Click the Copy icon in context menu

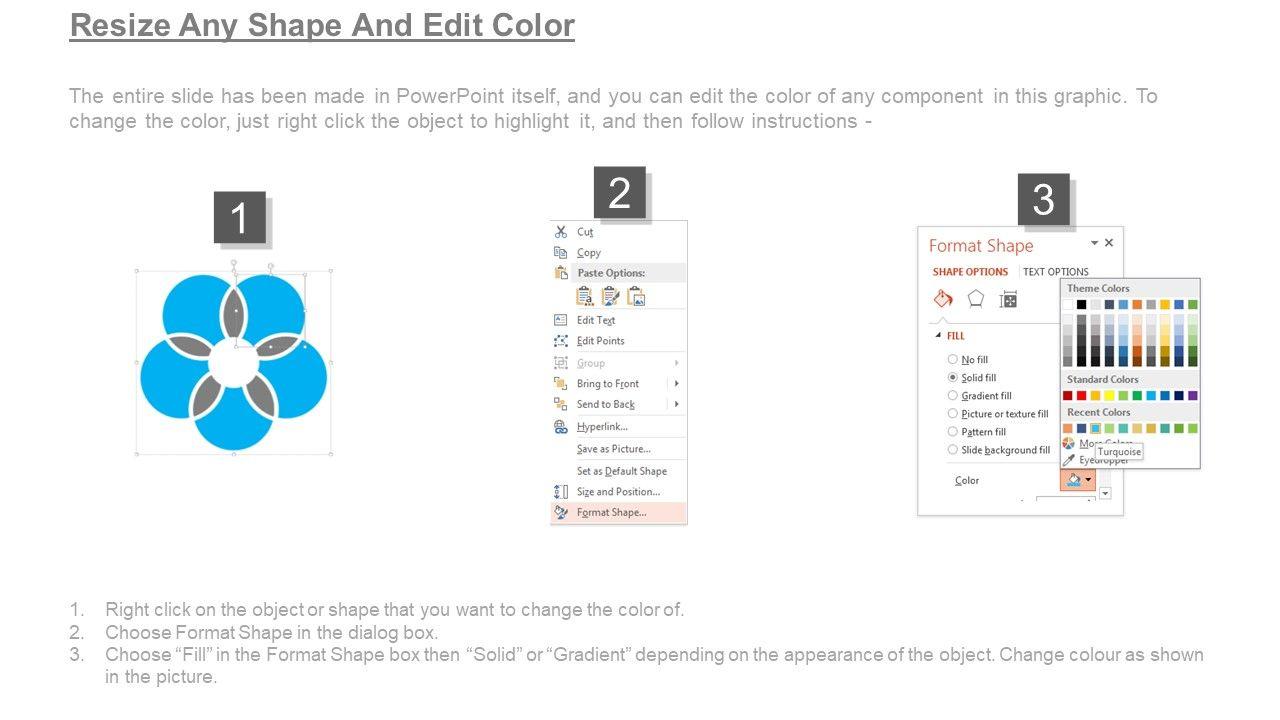(561, 253)
